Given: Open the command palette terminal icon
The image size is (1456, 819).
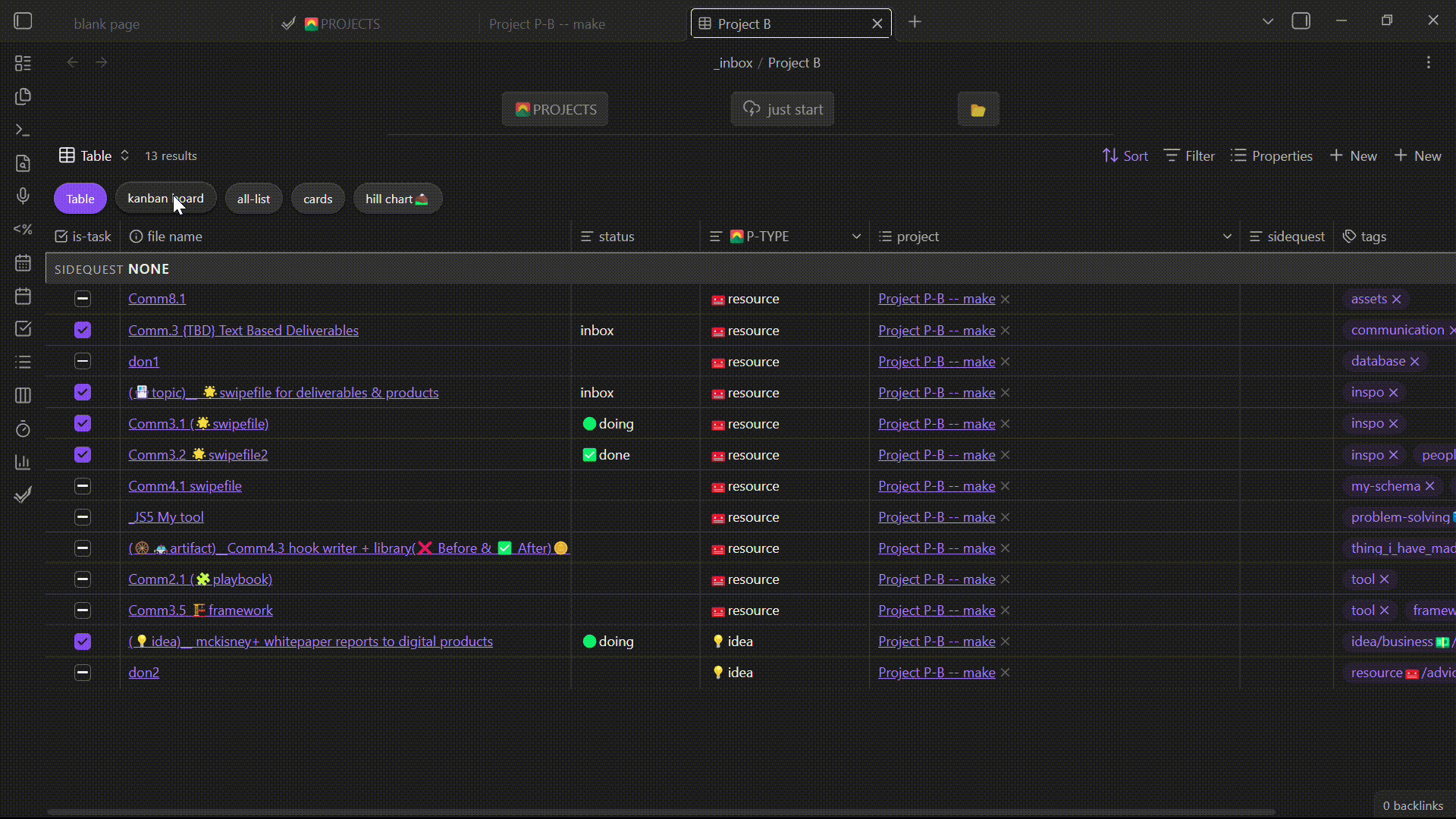Looking at the screenshot, I should point(23,130).
